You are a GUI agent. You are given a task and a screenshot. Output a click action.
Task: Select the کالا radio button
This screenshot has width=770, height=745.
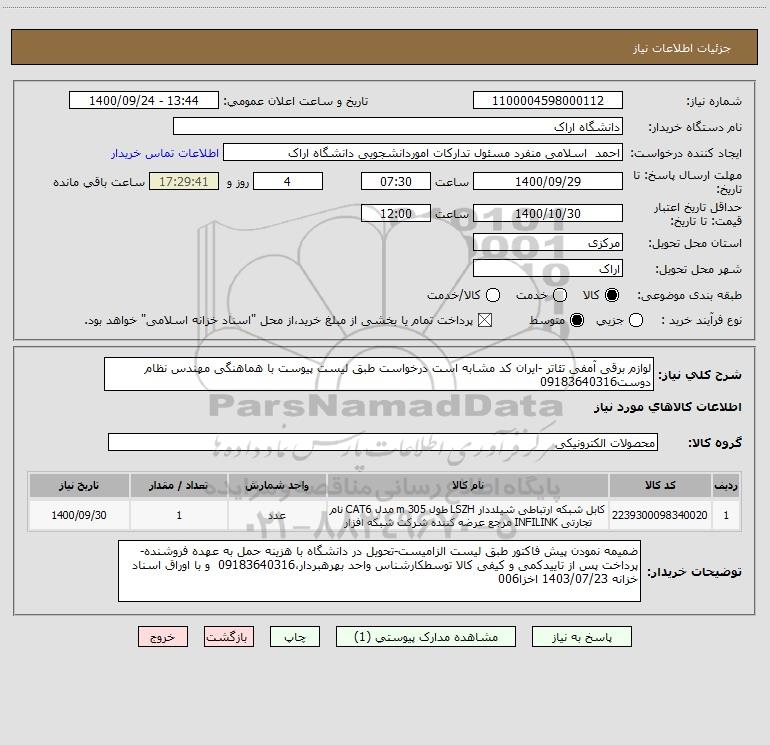pos(612,295)
